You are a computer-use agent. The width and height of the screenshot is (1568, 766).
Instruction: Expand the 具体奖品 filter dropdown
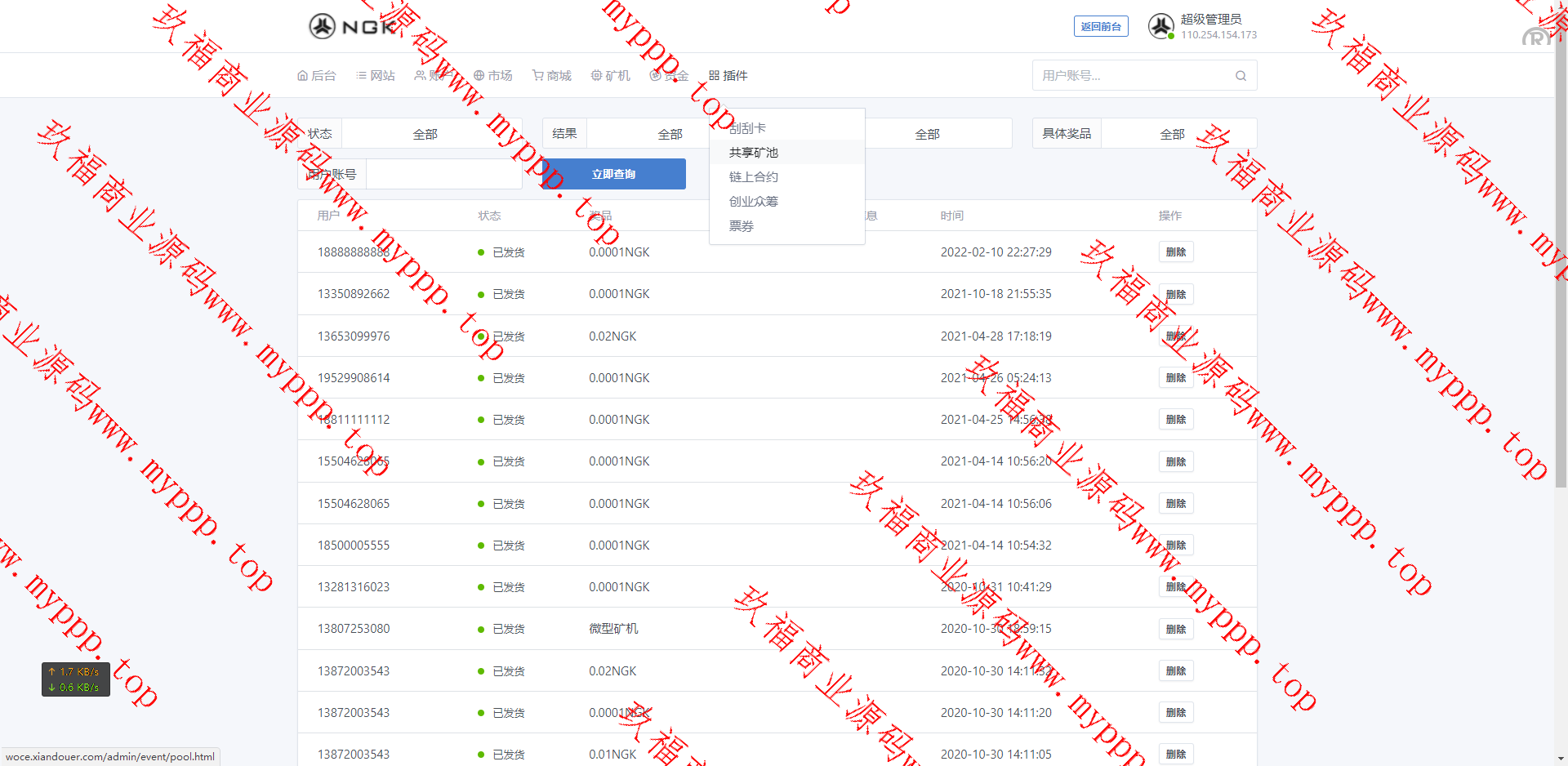1172,134
